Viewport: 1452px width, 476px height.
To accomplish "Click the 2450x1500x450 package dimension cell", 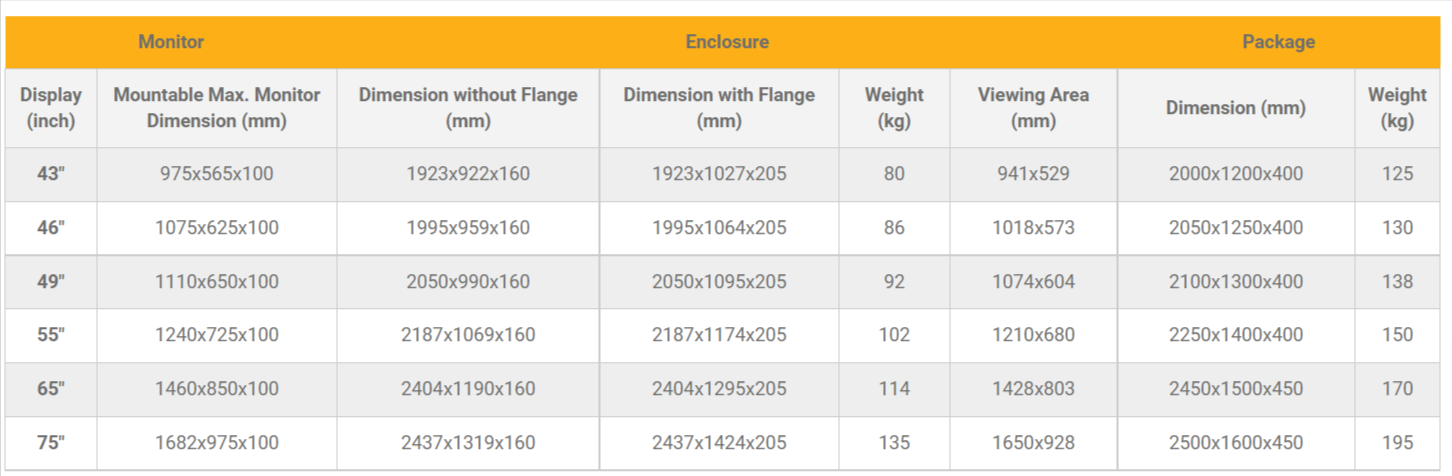I will coord(1236,389).
